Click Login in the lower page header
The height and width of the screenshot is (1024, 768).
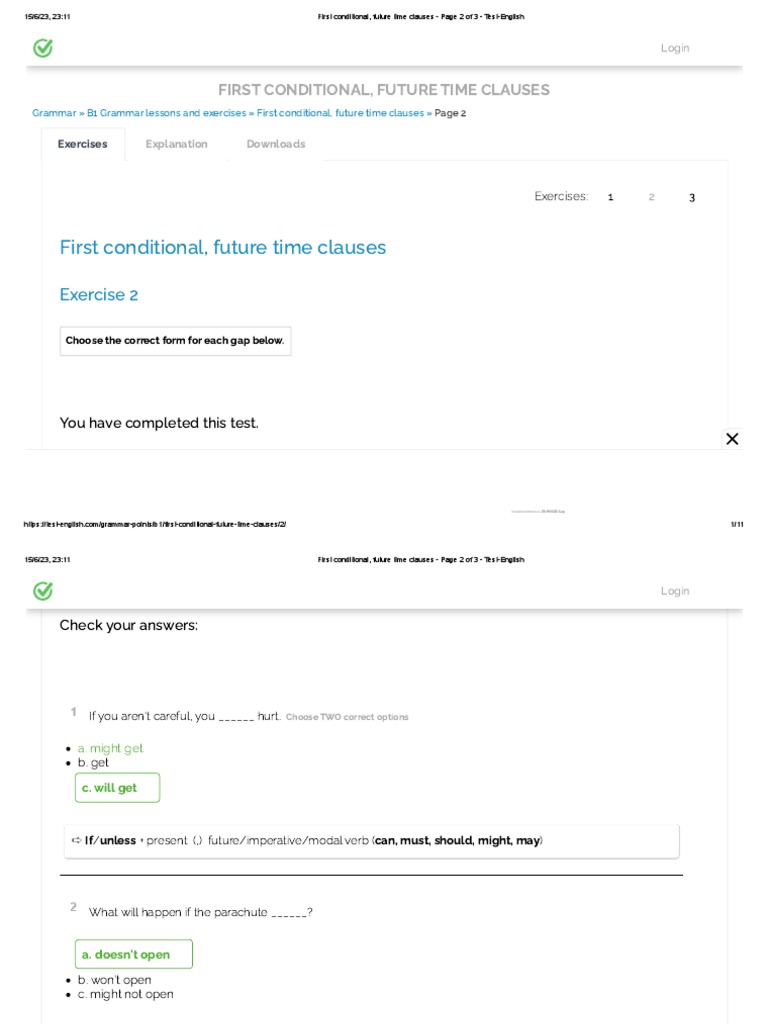(x=675, y=591)
